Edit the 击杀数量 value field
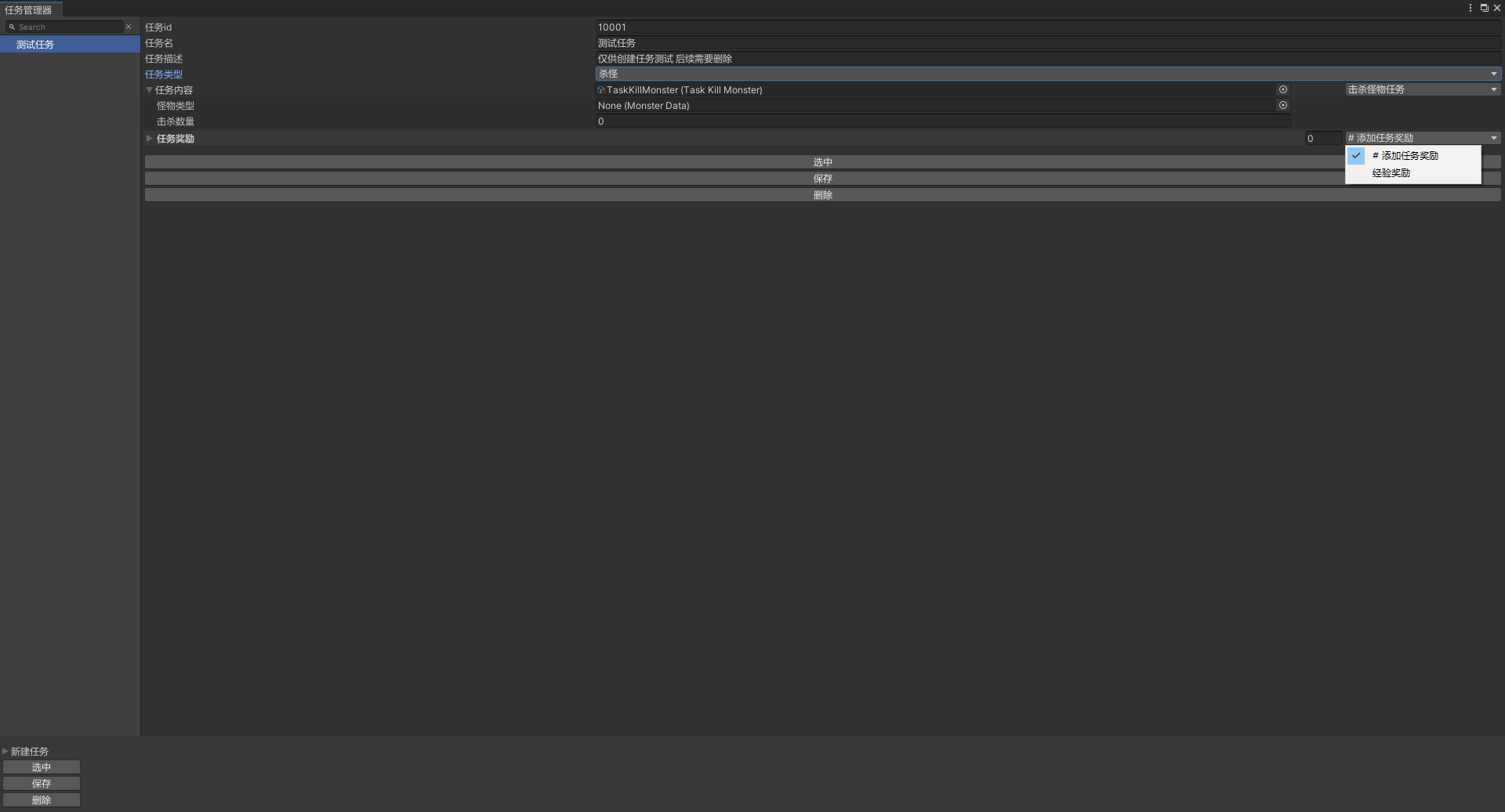Viewport: 1505px width, 812px height. tap(943, 121)
